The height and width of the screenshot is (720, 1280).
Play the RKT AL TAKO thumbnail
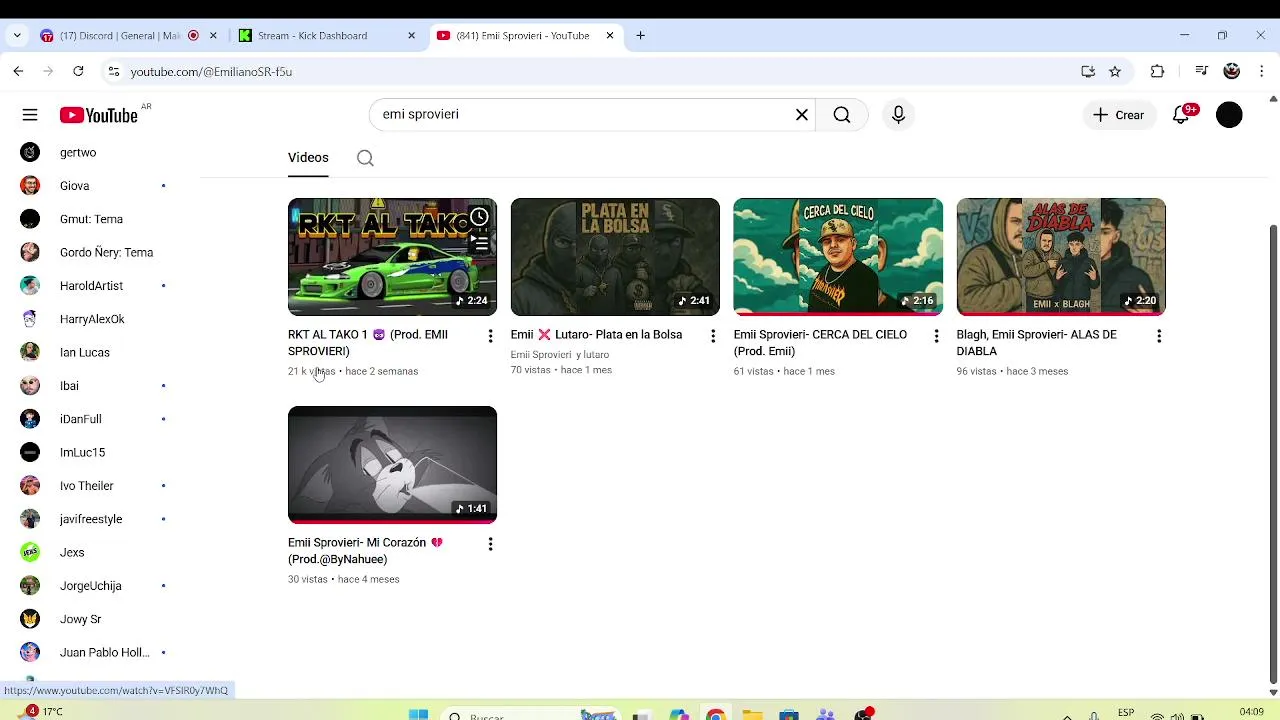pyautogui.click(x=392, y=257)
